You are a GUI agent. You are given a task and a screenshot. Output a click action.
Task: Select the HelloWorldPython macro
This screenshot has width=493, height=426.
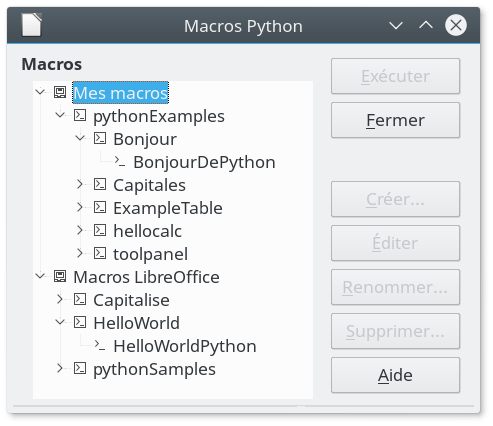coord(185,346)
